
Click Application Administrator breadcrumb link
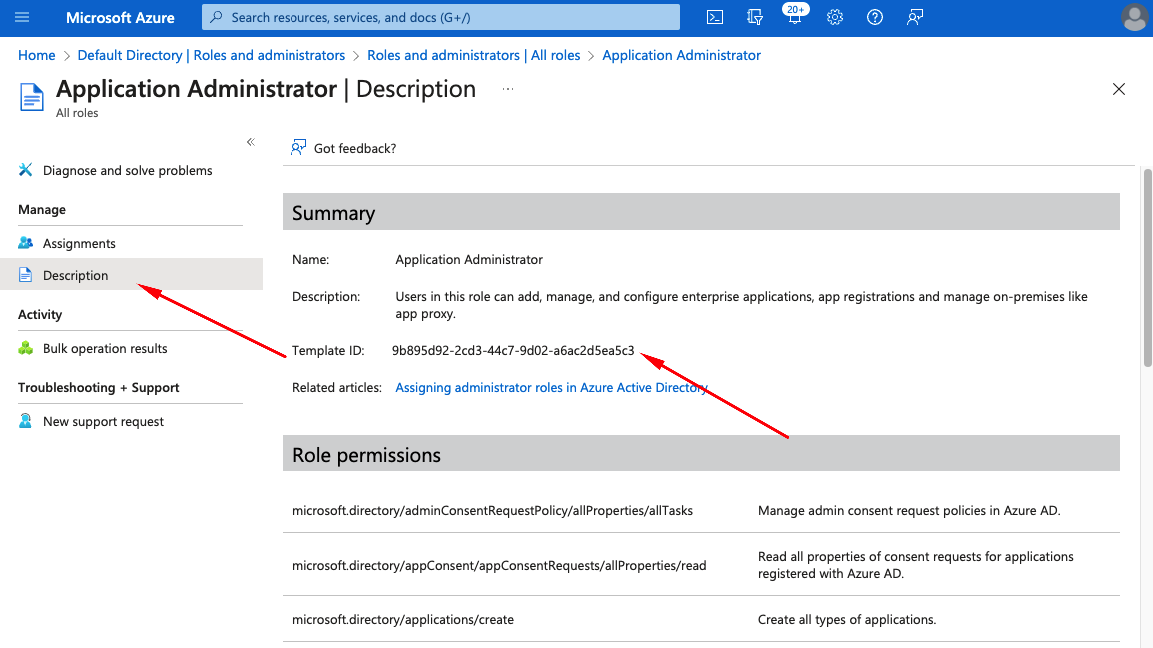tap(682, 55)
